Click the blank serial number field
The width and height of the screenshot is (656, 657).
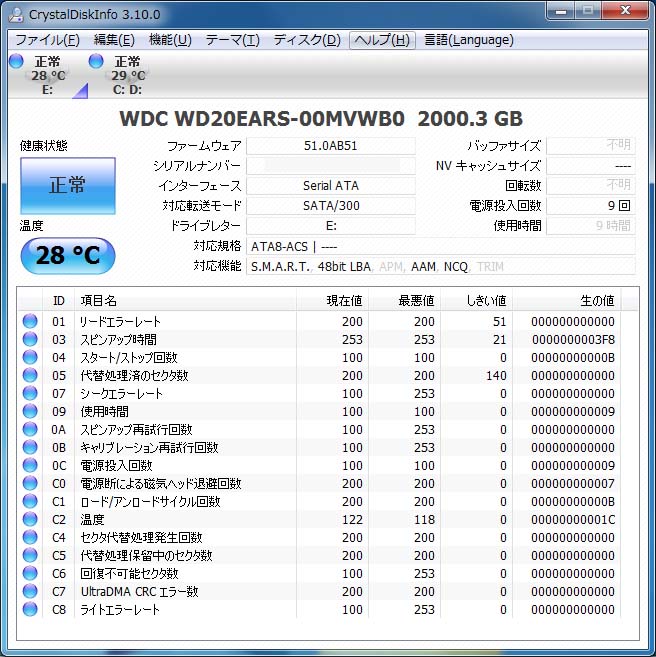[x=331, y=166]
